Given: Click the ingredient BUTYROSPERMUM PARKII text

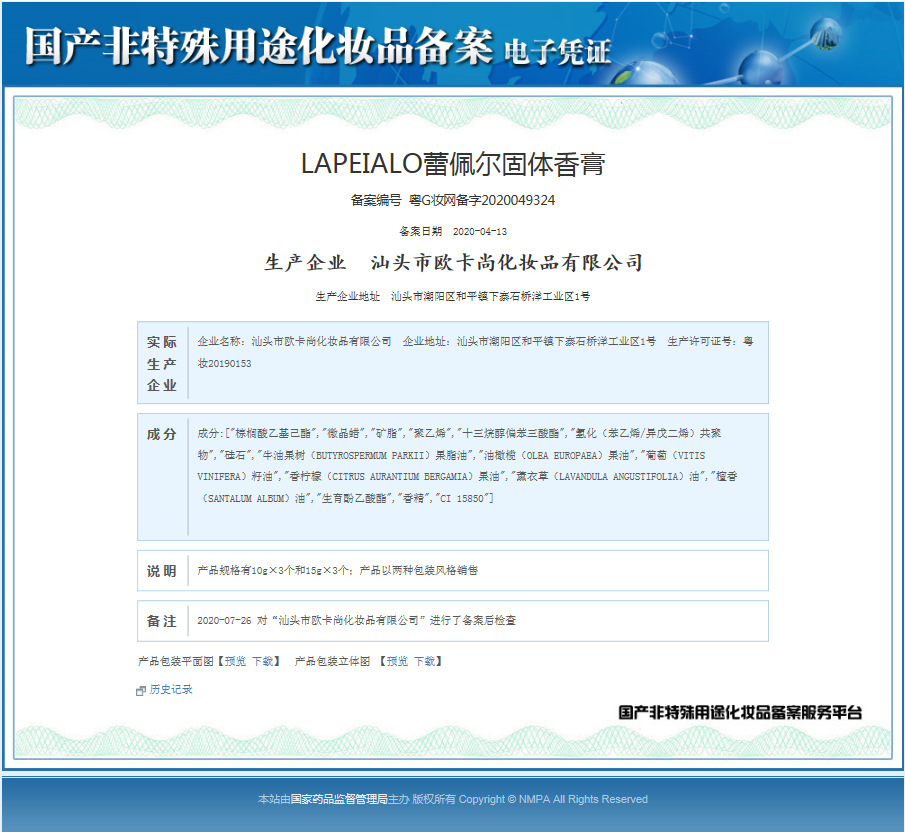Looking at the screenshot, I should pyautogui.click(x=373, y=456).
